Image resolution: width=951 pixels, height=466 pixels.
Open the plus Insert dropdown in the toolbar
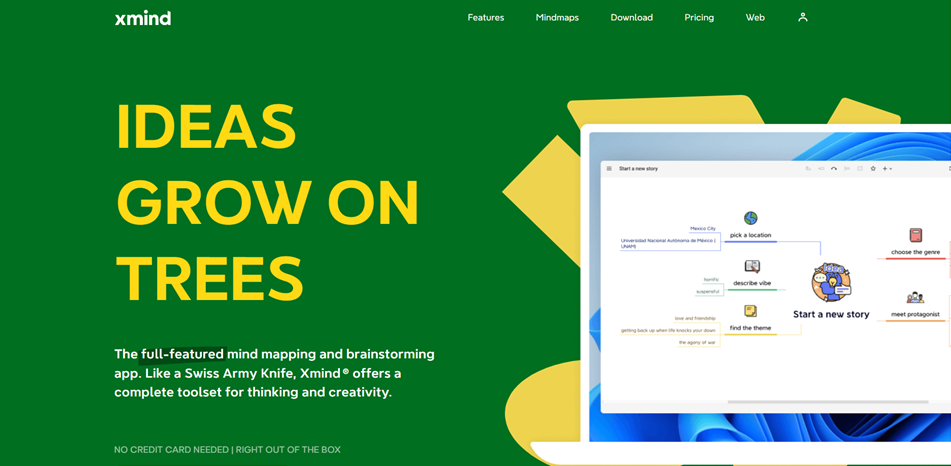tap(887, 169)
